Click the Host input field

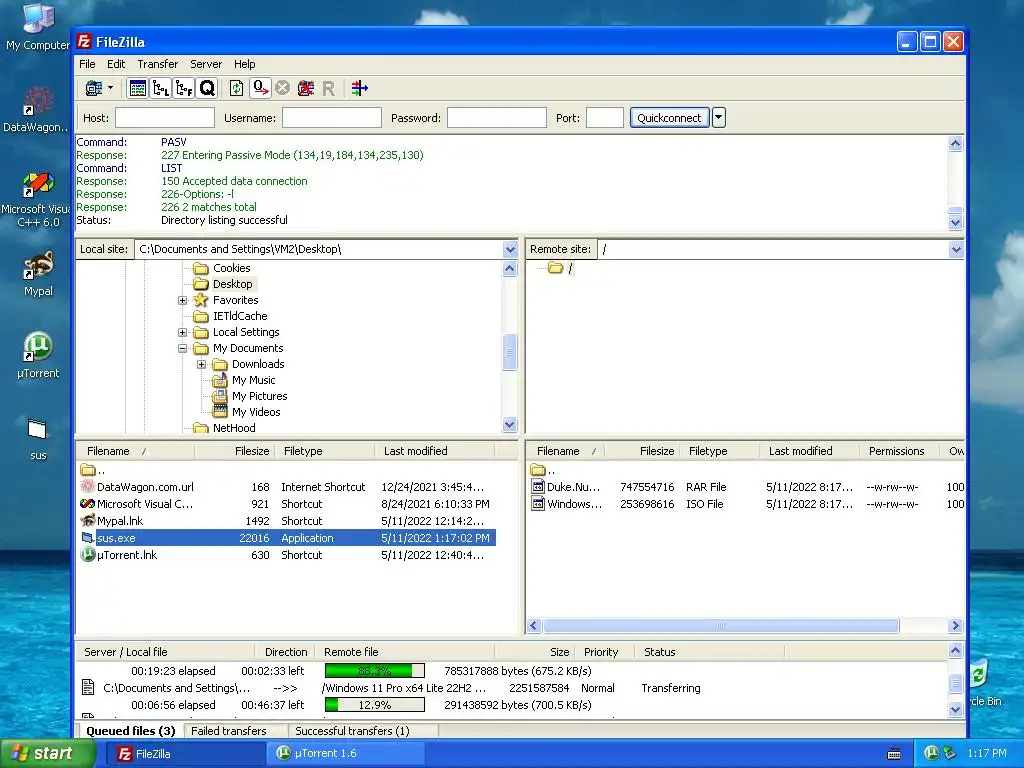coord(165,118)
